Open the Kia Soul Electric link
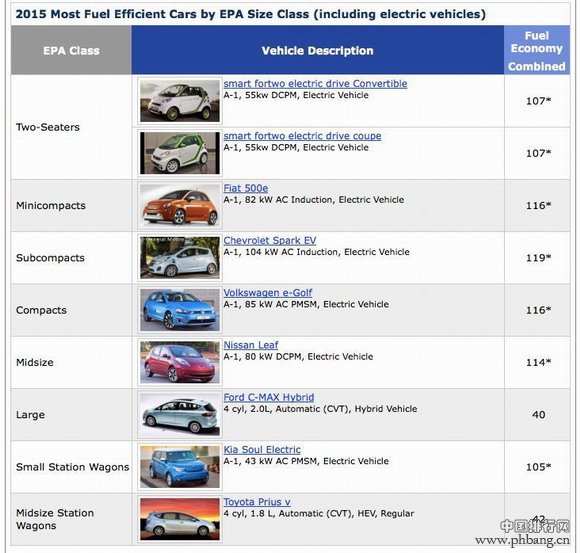580x553 pixels. tap(262, 449)
